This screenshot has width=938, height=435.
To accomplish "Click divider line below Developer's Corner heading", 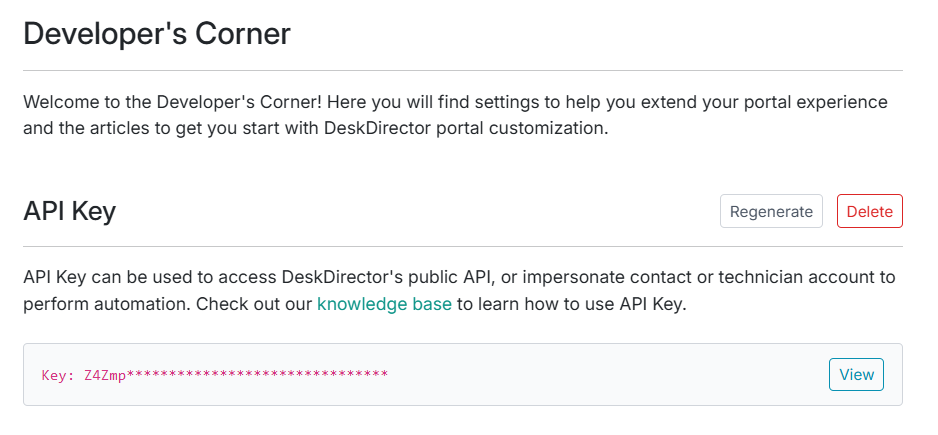I will (x=463, y=71).
